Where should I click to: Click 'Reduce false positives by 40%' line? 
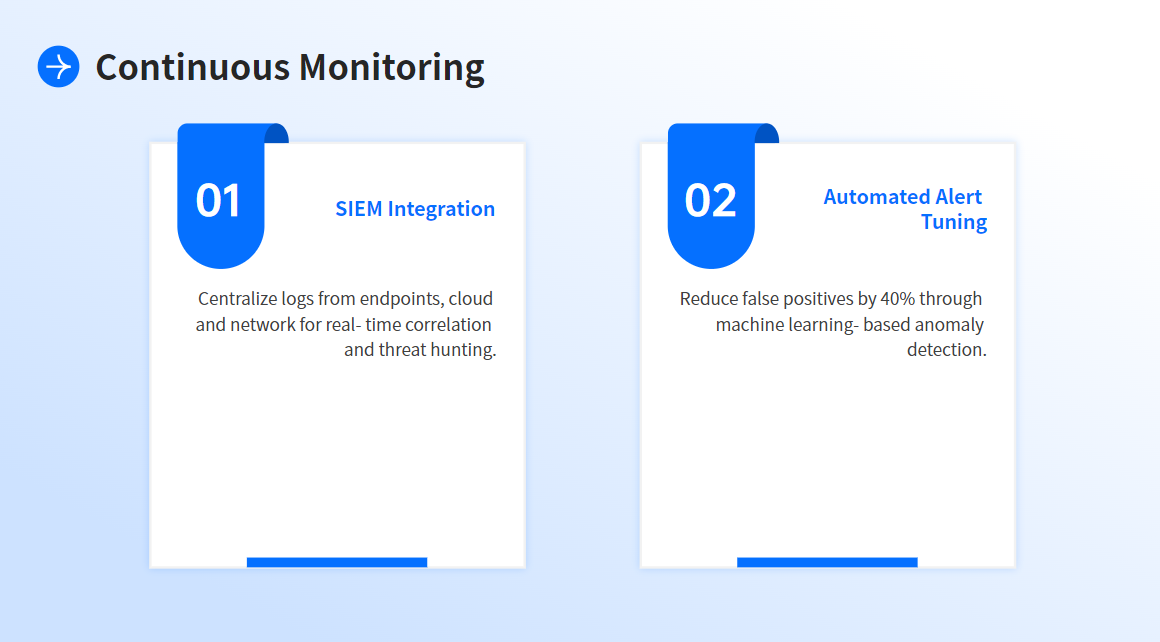pyautogui.click(x=830, y=299)
